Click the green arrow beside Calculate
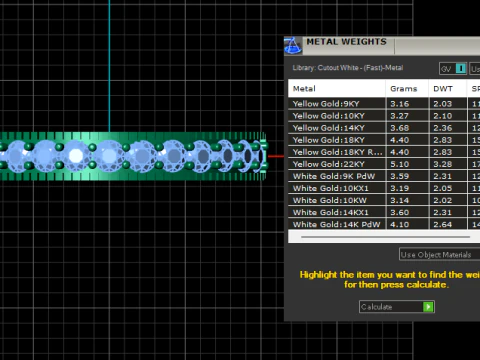 point(428,307)
